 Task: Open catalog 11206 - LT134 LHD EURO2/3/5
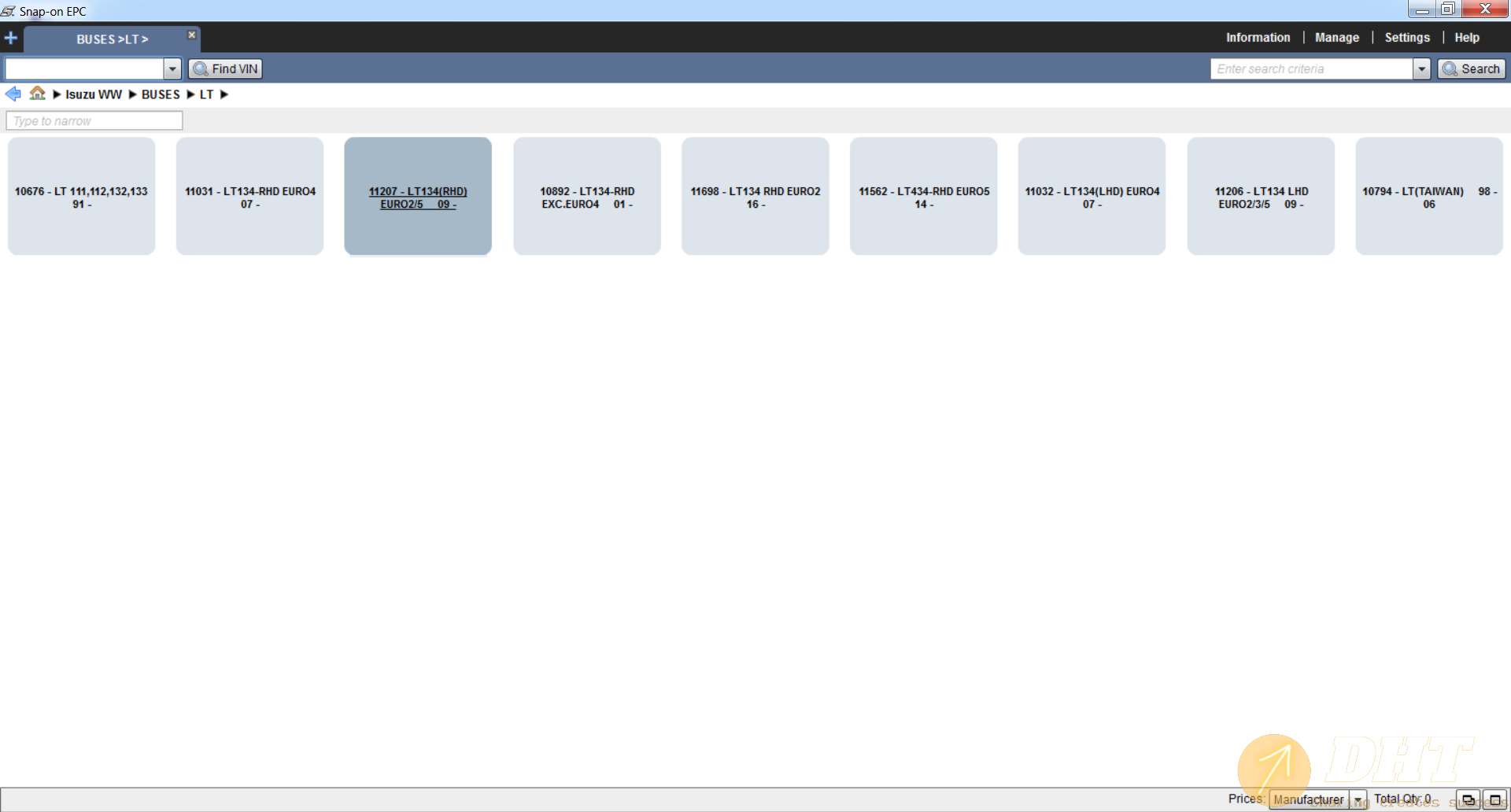pos(1261,196)
